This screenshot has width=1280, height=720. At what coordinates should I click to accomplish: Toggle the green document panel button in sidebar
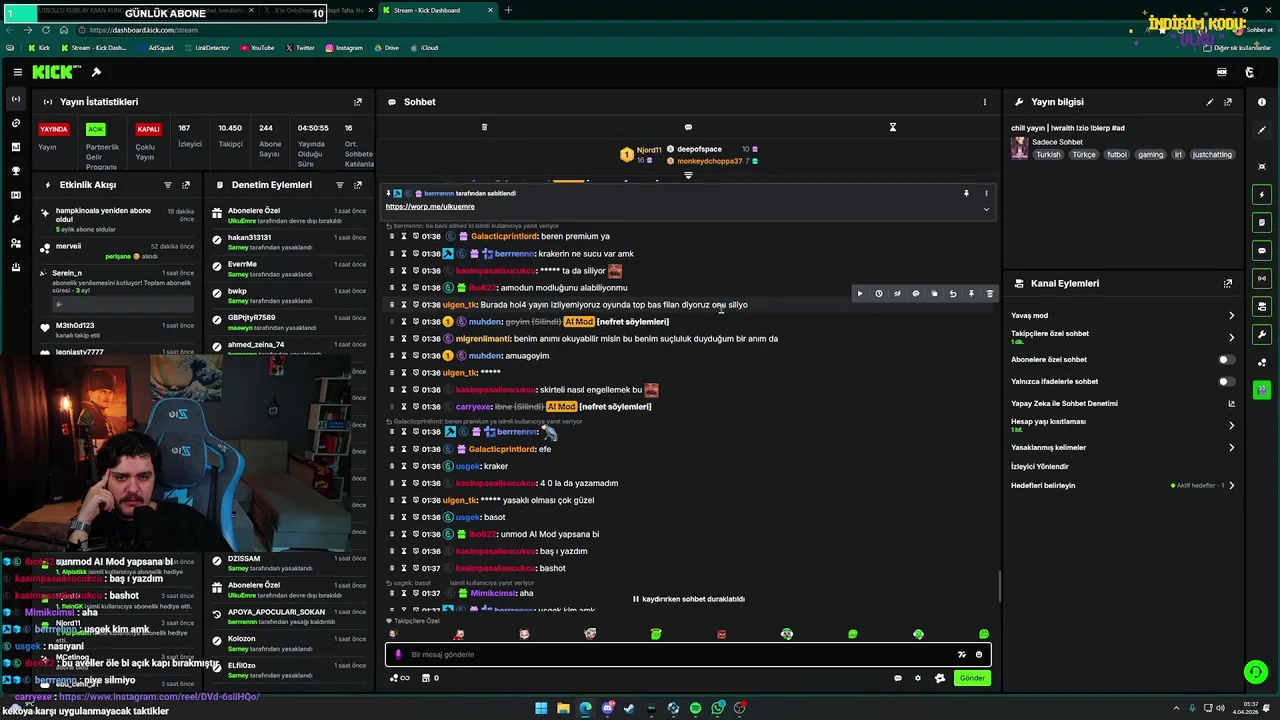[x=1262, y=223]
